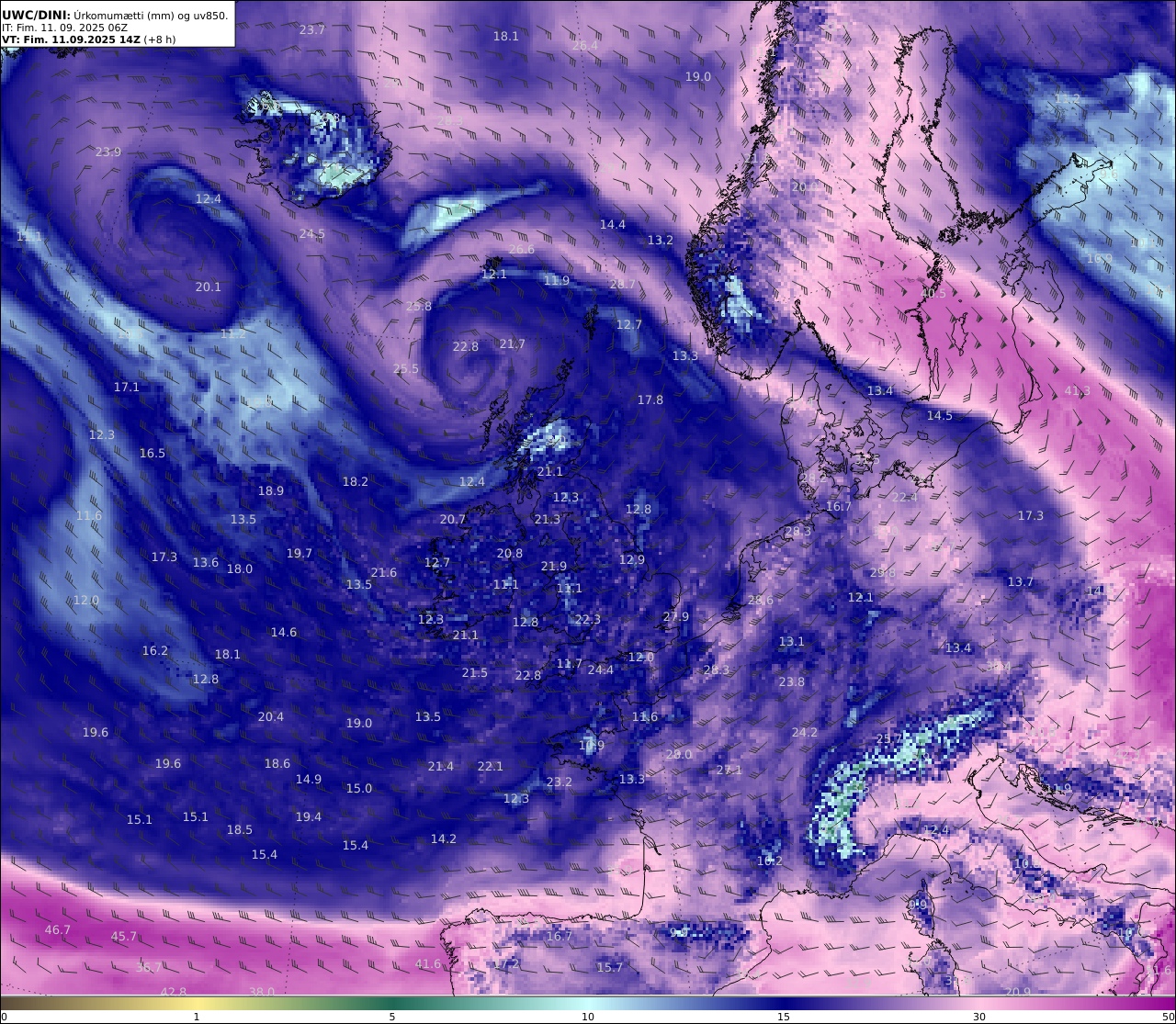1176x1024 pixels.
Task: Click the 46.7 value at lower left
Action: 58,929
